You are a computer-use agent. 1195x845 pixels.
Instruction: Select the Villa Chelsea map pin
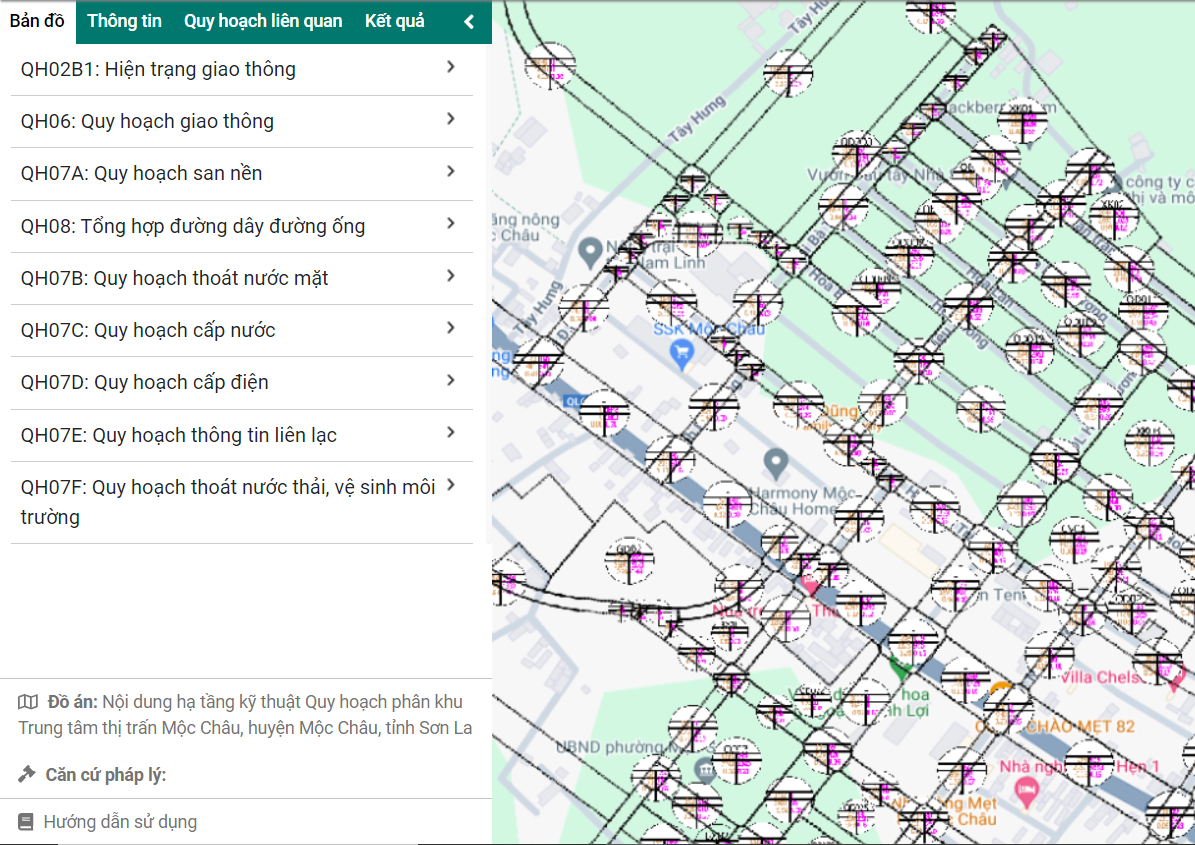1173,685
